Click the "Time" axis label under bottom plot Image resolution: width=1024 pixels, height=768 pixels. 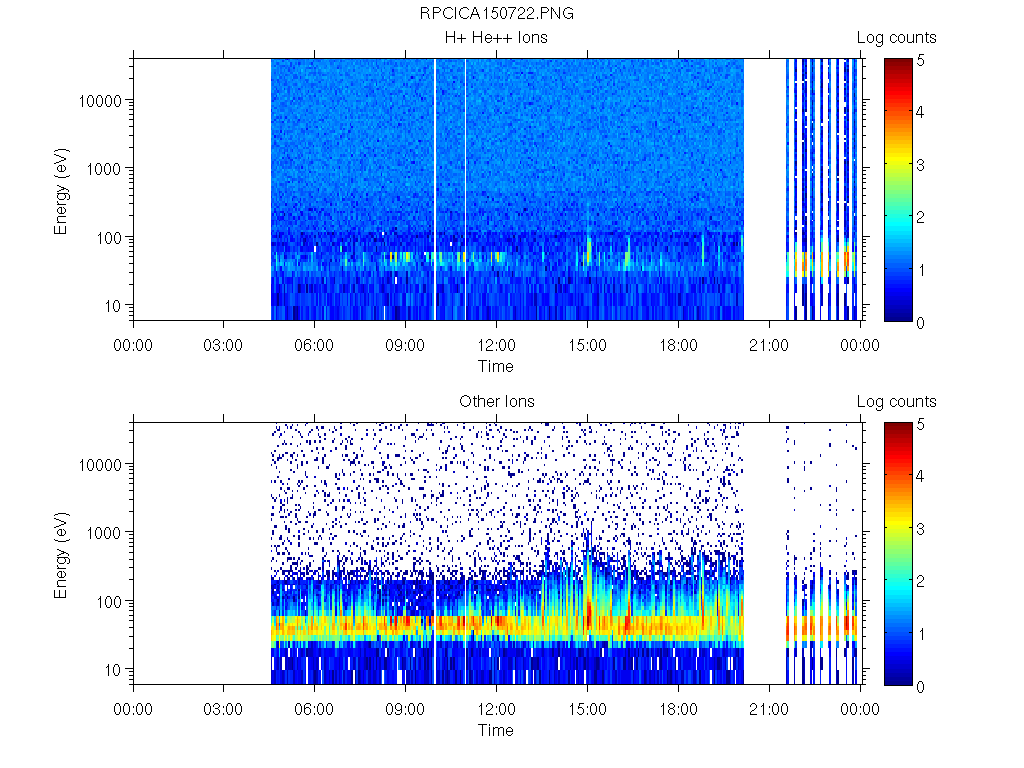[x=496, y=730]
